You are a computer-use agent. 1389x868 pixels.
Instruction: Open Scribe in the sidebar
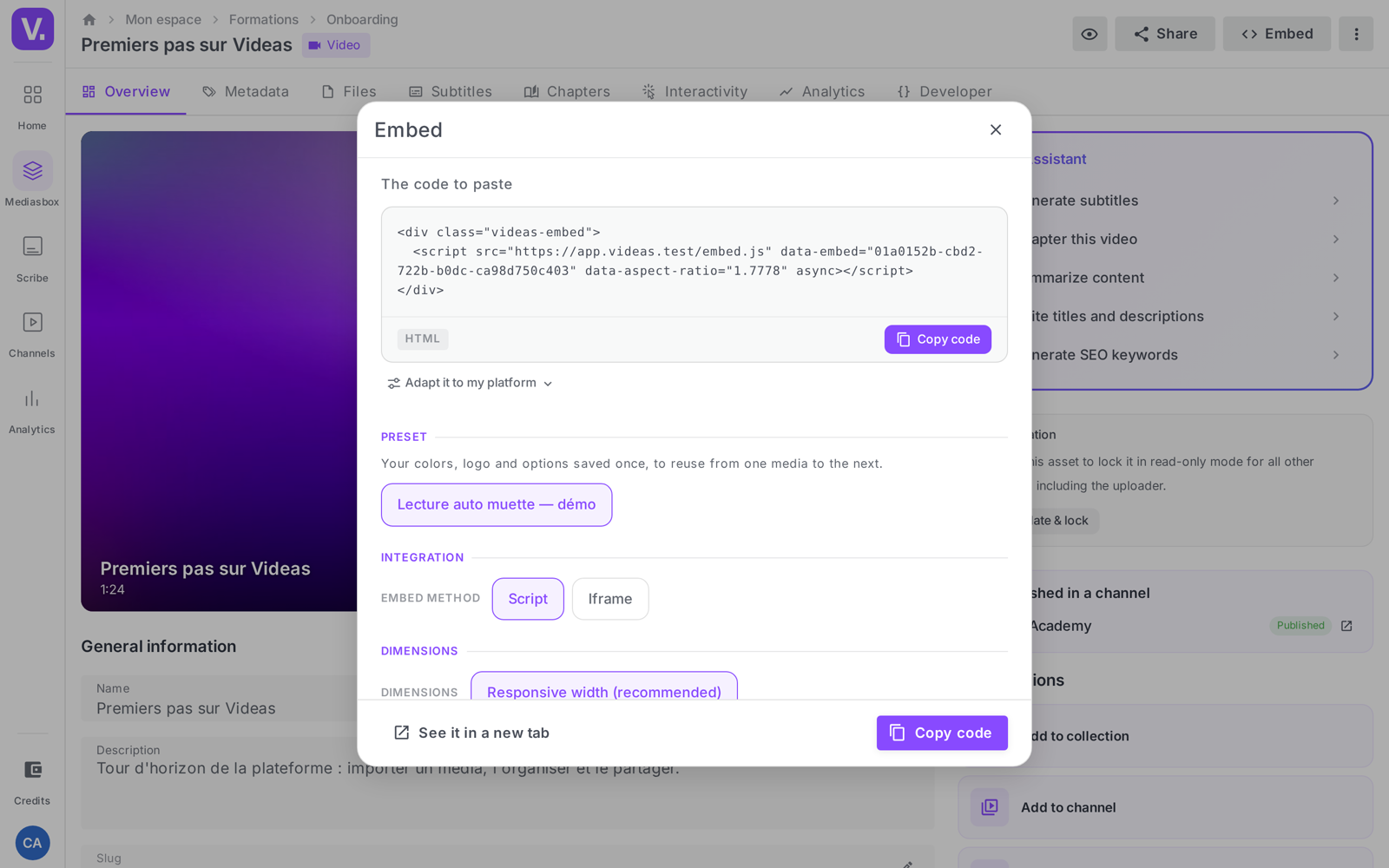pyautogui.click(x=32, y=258)
